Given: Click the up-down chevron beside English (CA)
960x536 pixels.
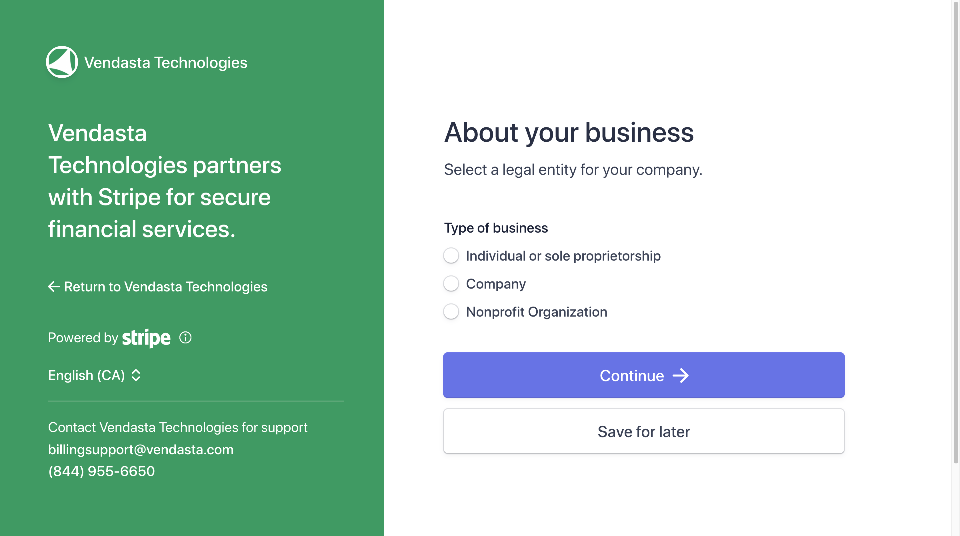Looking at the screenshot, I should (x=136, y=376).
